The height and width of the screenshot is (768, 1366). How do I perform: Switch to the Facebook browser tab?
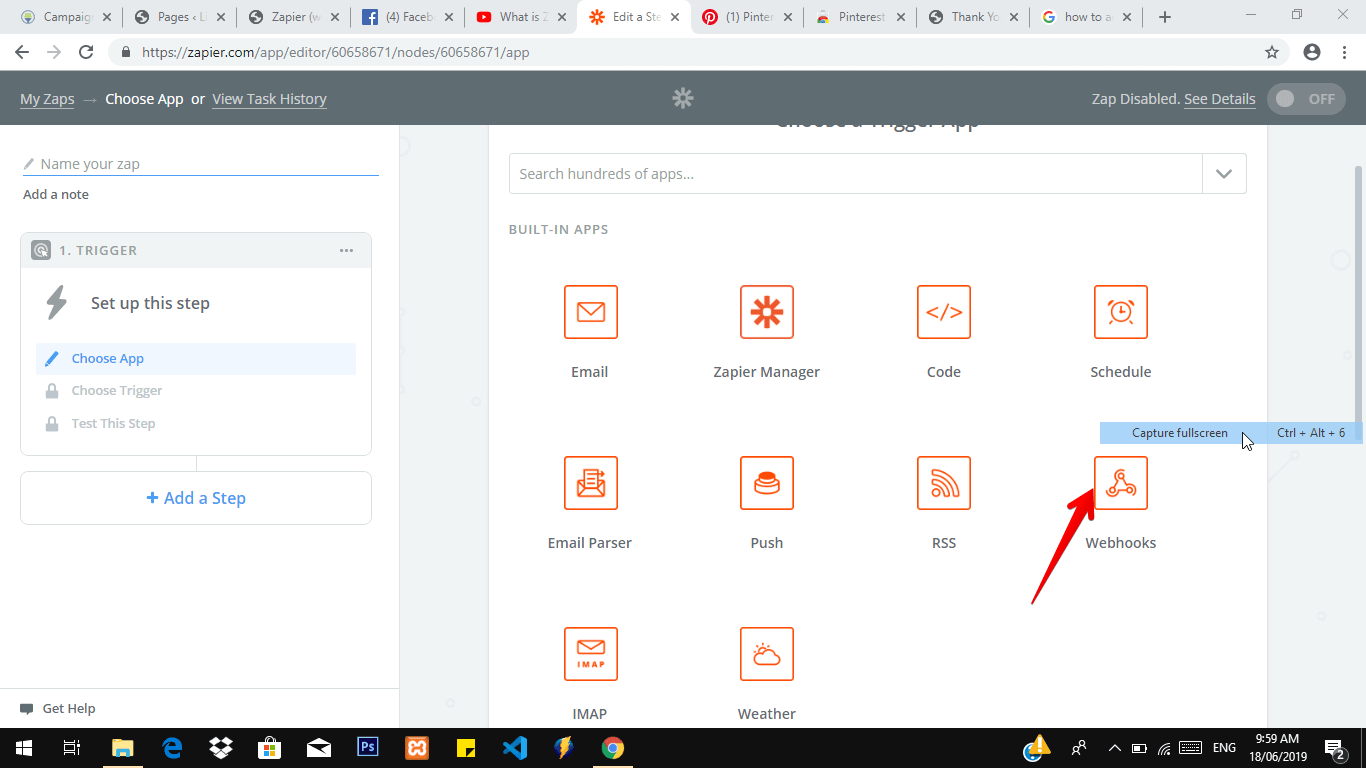click(408, 17)
